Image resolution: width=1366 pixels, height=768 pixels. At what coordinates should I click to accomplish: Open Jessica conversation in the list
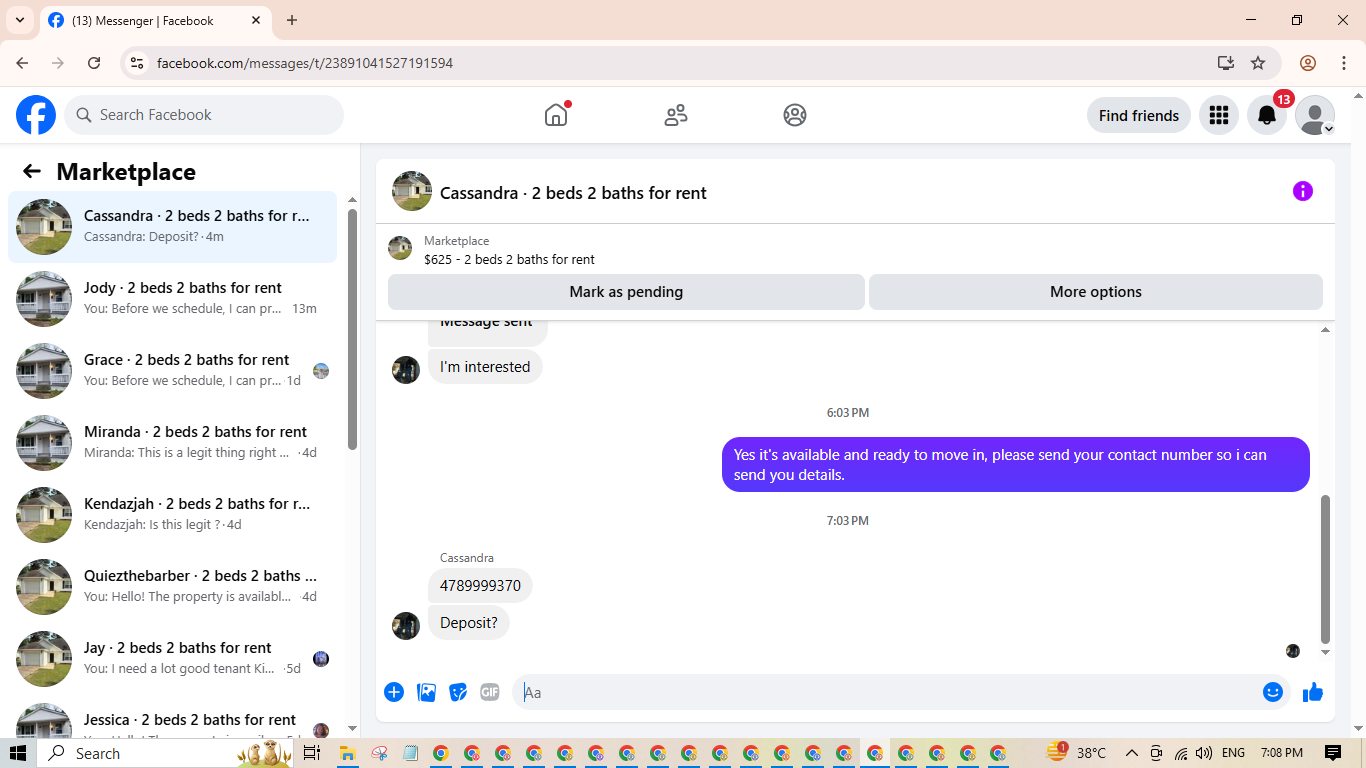pyautogui.click(x=173, y=716)
